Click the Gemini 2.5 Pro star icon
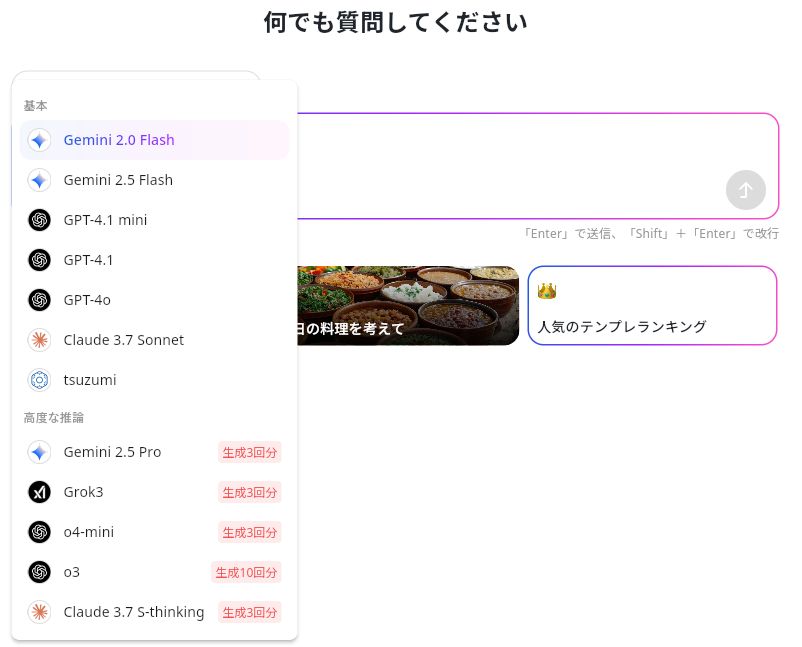Image resolution: width=802 pixels, height=647 pixels. click(39, 452)
